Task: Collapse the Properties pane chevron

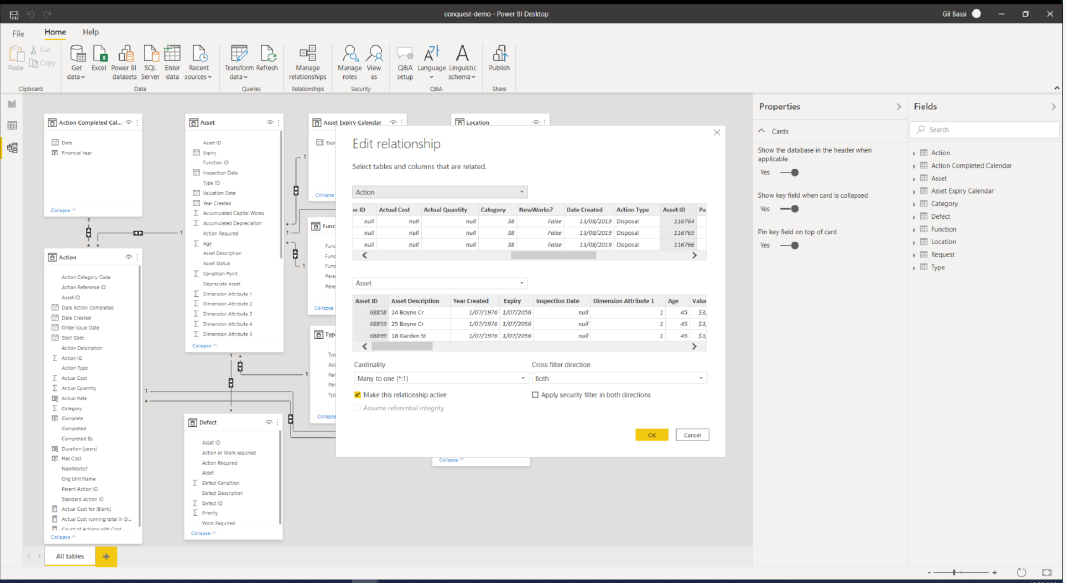Action: pos(899,107)
